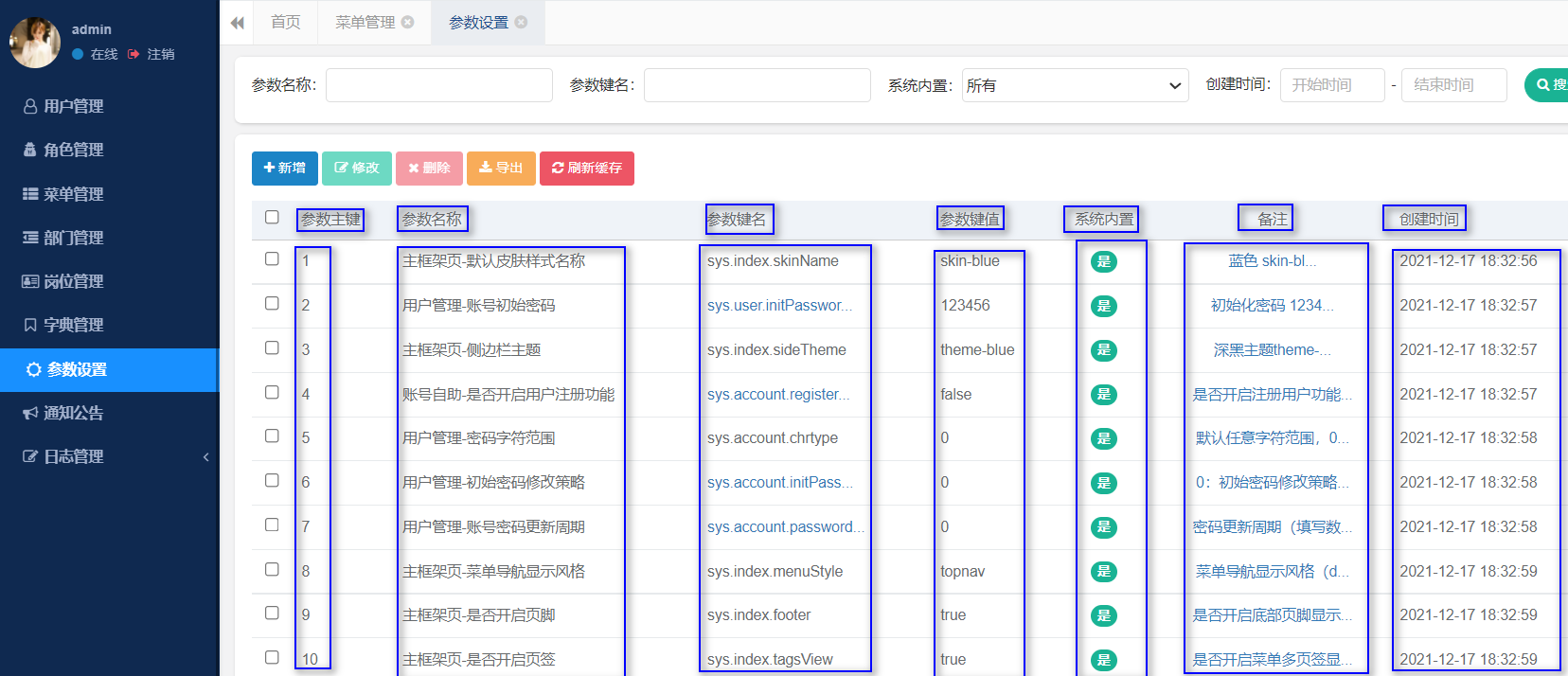The image size is (1568, 676).
Task: Click the admin avatar picture
Action: coord(35,43)
